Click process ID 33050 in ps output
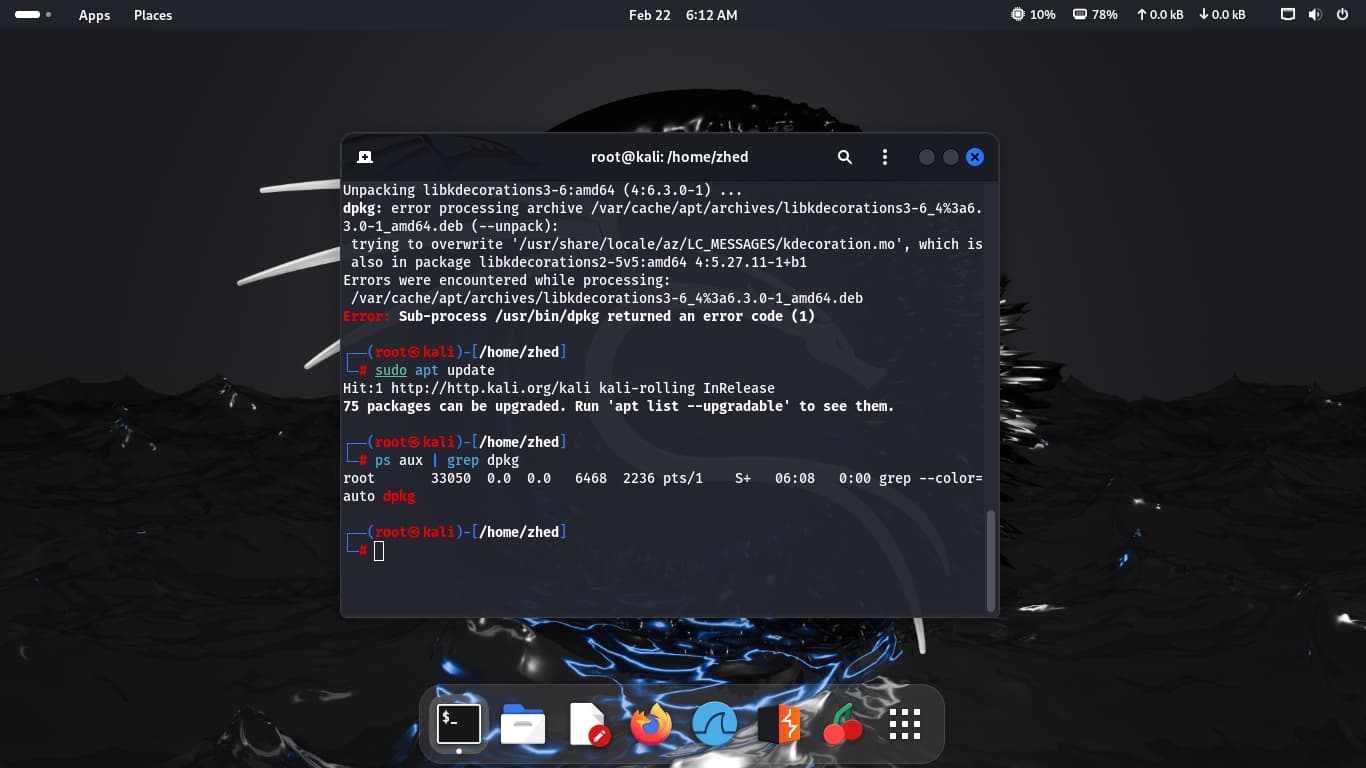This screenshot has width=1366, height=768. pos(451,478)
